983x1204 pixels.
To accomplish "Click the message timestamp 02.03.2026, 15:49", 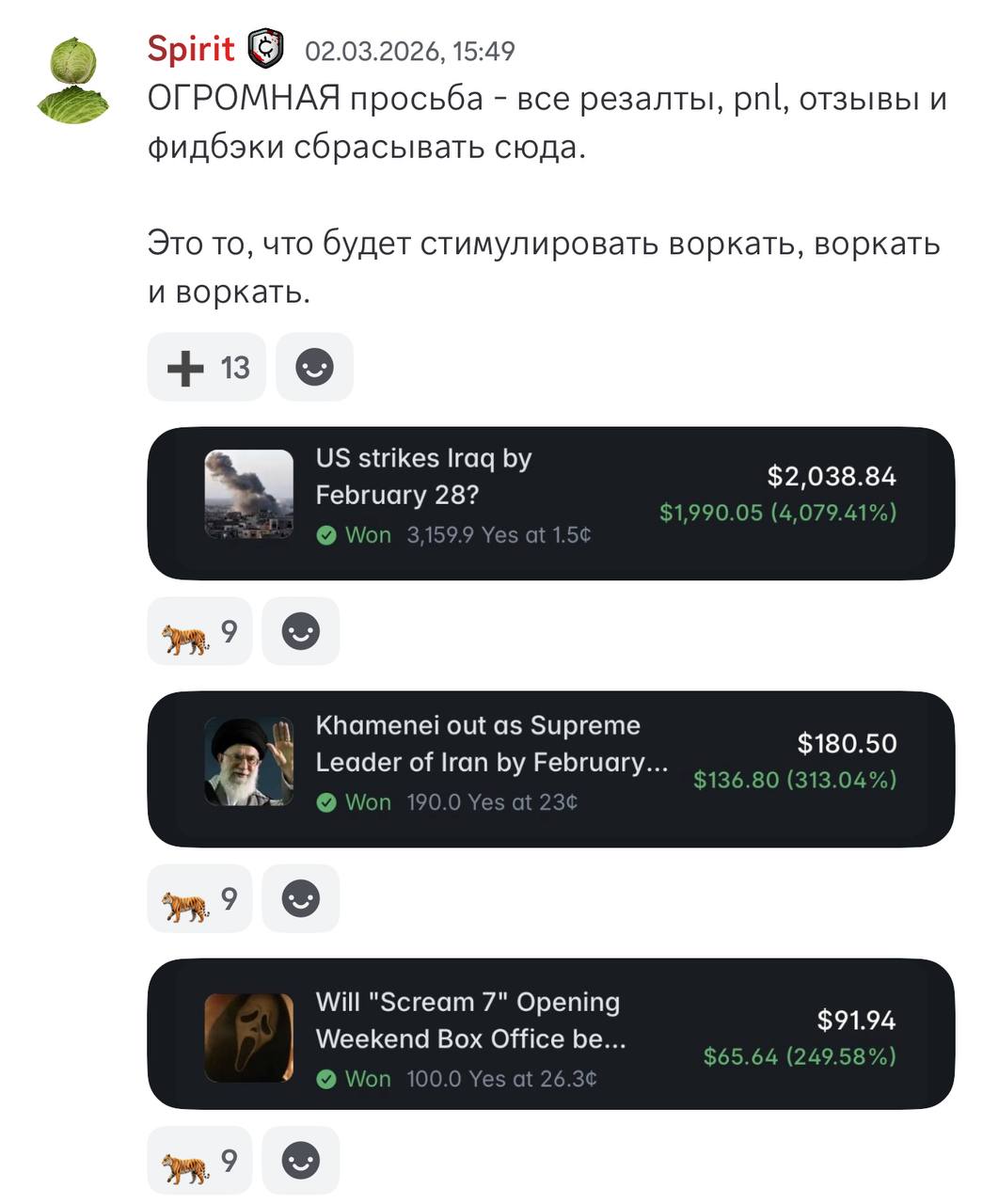I will point(410,51).
